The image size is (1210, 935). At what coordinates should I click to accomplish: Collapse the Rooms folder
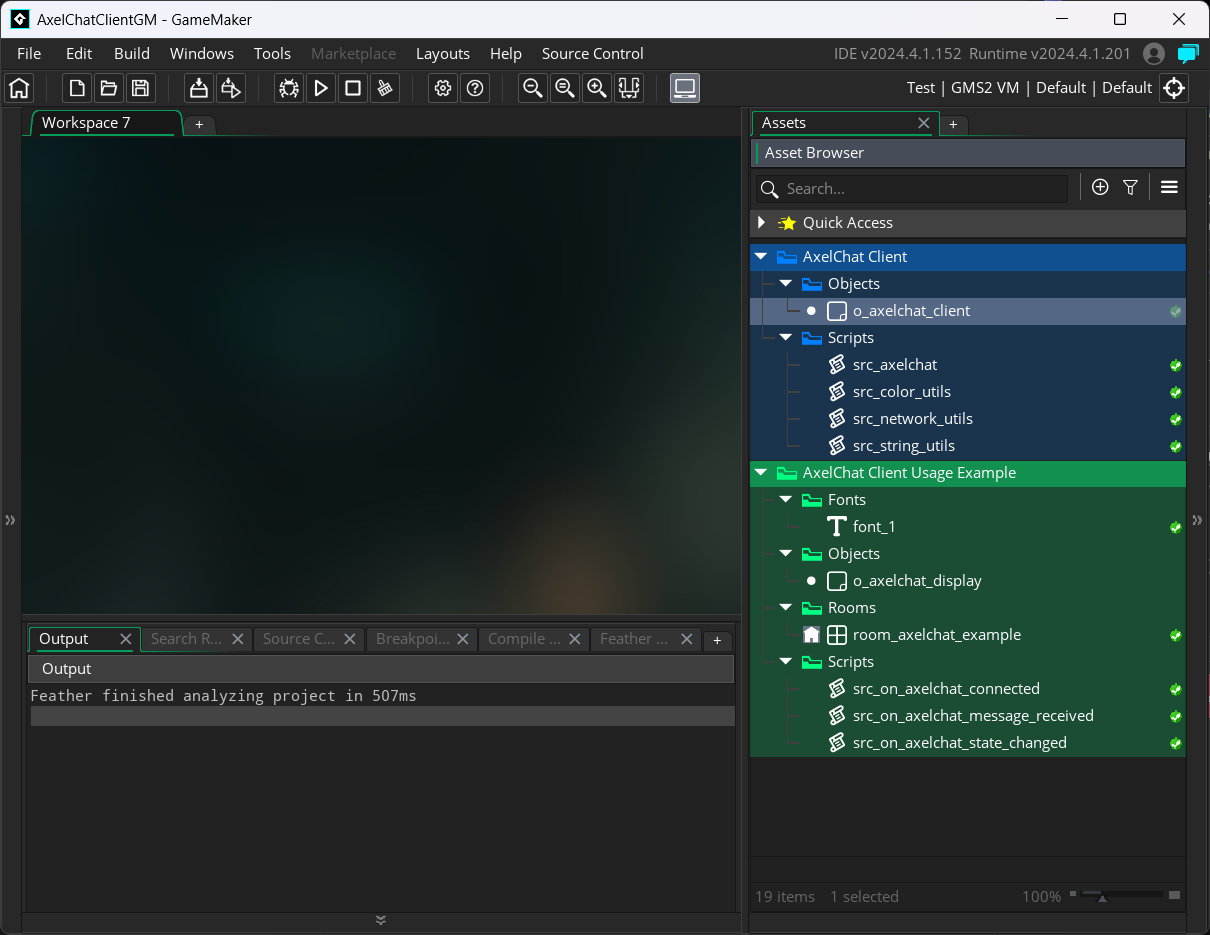tap(786, 608)
